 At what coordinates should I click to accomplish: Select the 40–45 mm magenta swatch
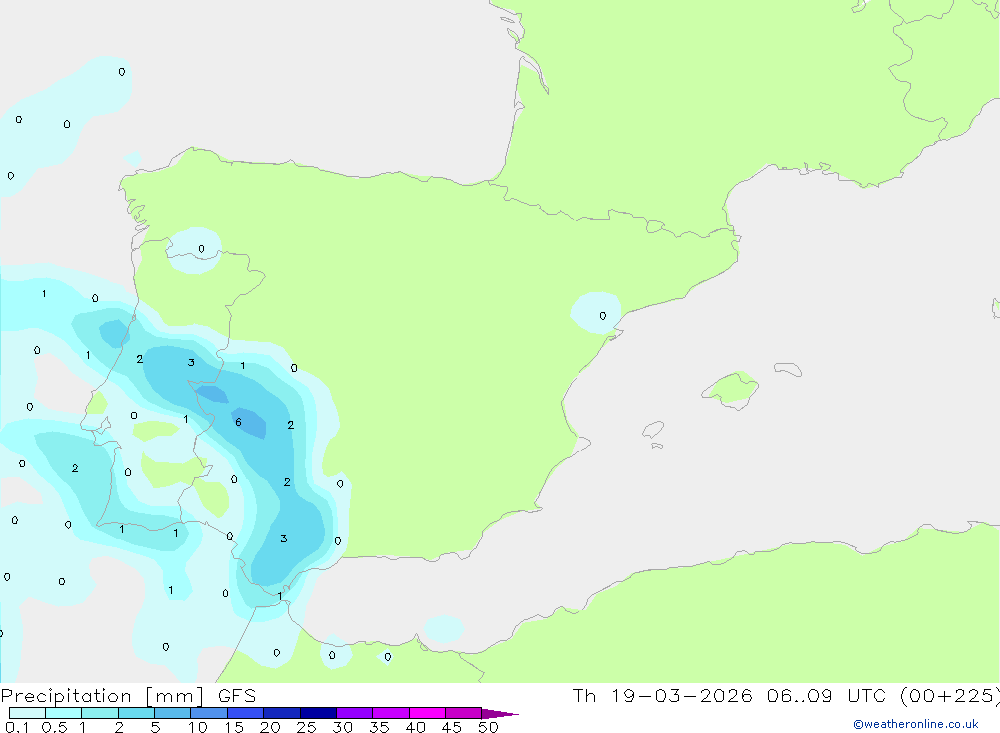click(427, 713)
